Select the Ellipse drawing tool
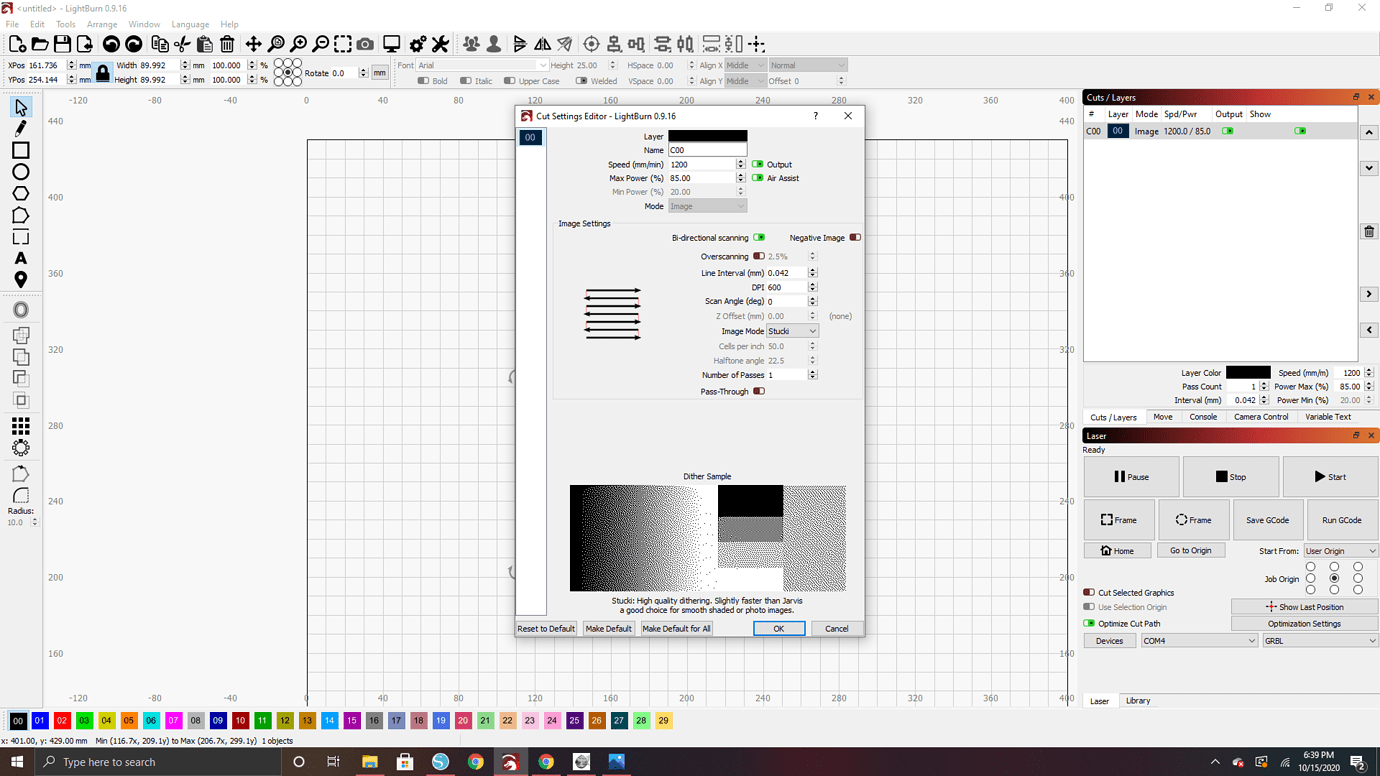 pyautogui.click(x=20, y=172)
